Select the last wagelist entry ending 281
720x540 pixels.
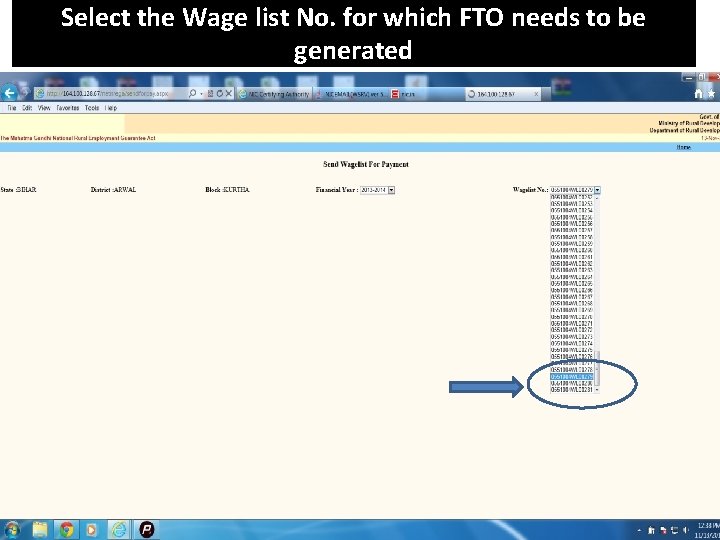pos(571,390)
